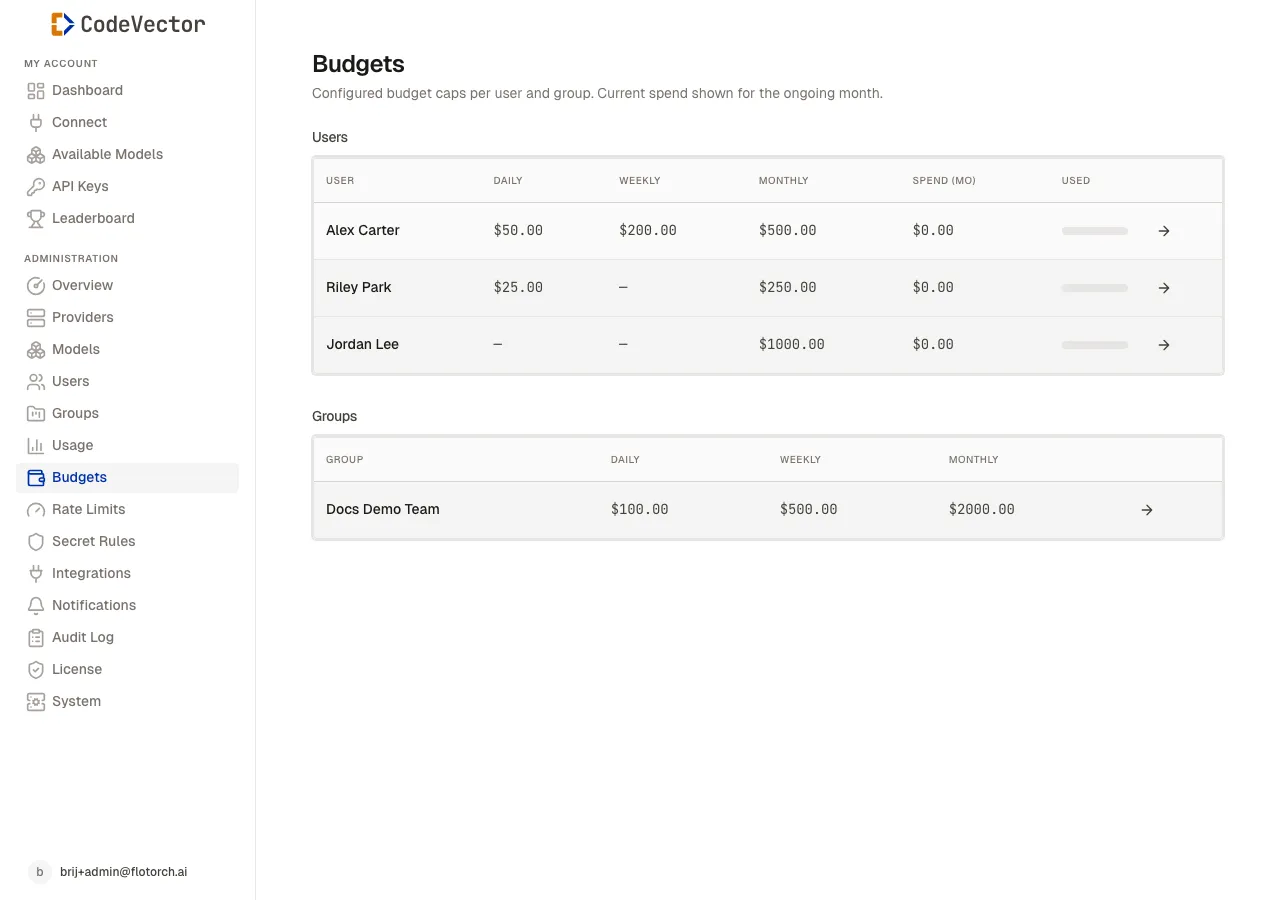Screen dimensions: 1280x900
Task: Click the group's $100.00 daily budget
Action: pos(640,510)
